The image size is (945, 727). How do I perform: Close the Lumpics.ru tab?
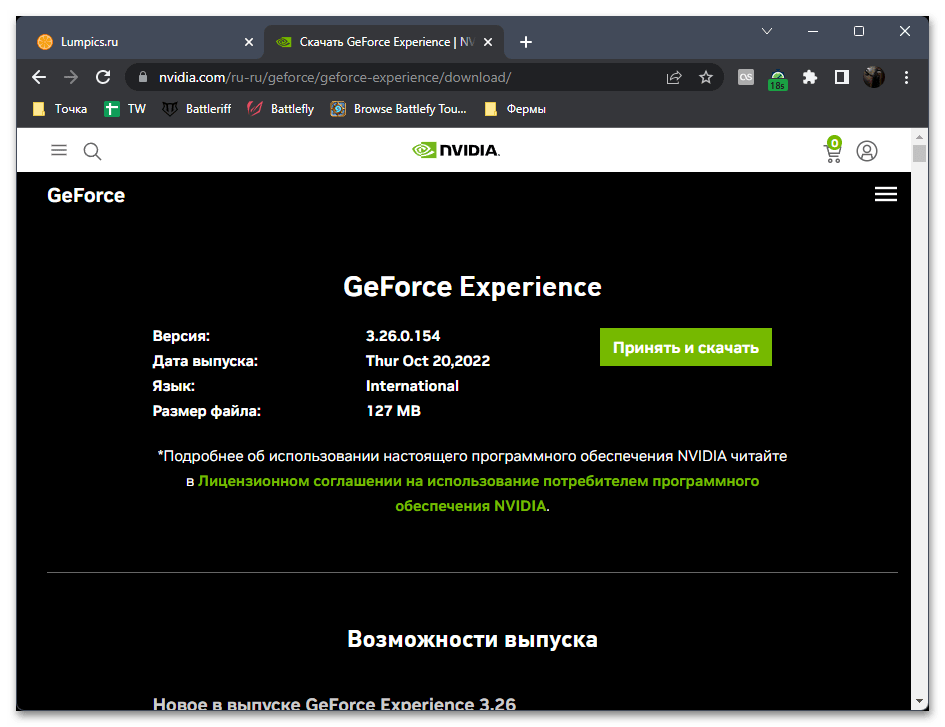click(249, 42)
